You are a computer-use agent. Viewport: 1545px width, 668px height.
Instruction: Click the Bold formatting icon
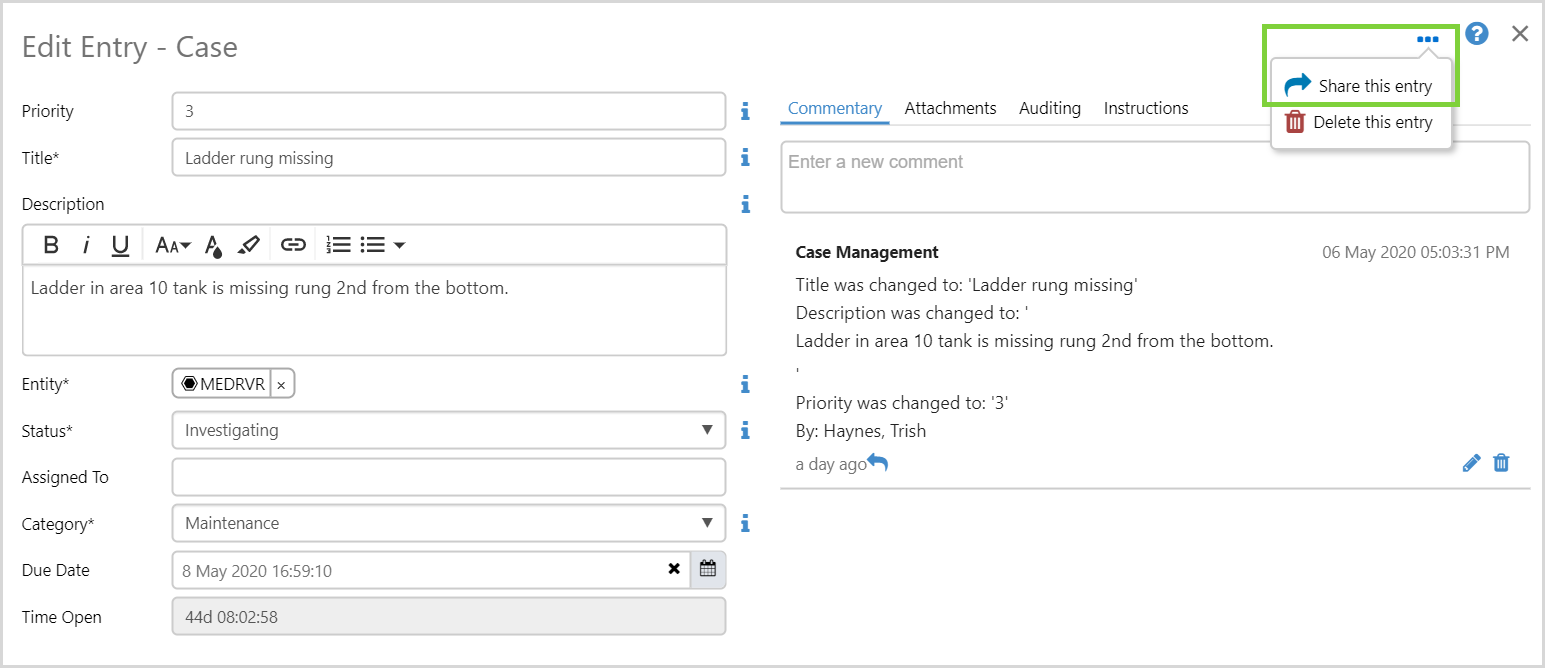pos(51,245)
